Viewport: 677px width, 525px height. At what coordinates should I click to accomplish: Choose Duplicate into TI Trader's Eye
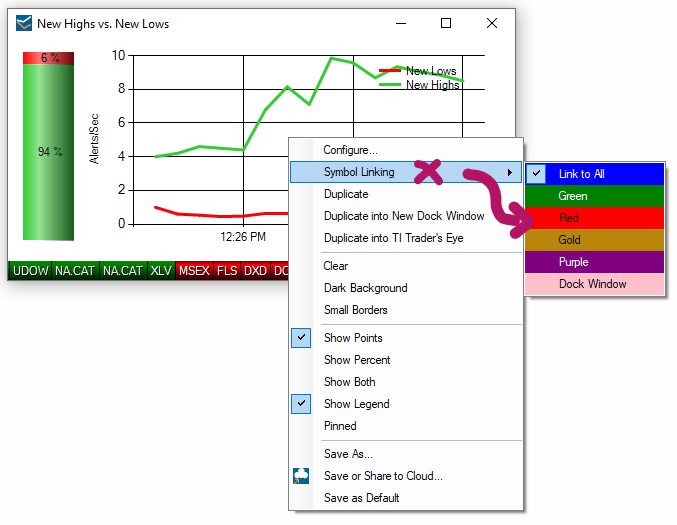pyautogui.click(x=393, y=238)
